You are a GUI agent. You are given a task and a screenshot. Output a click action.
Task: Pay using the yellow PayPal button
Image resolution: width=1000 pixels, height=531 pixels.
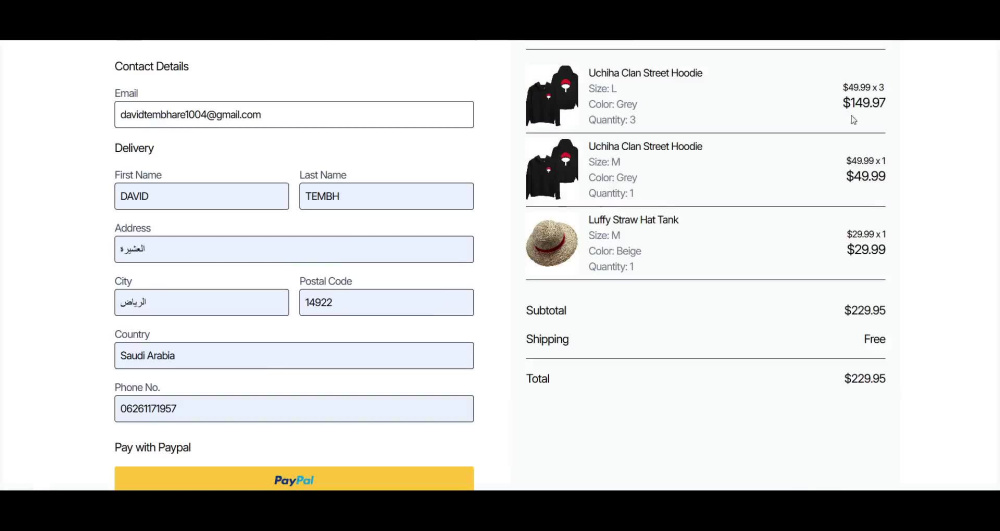[x=294, y=479]
